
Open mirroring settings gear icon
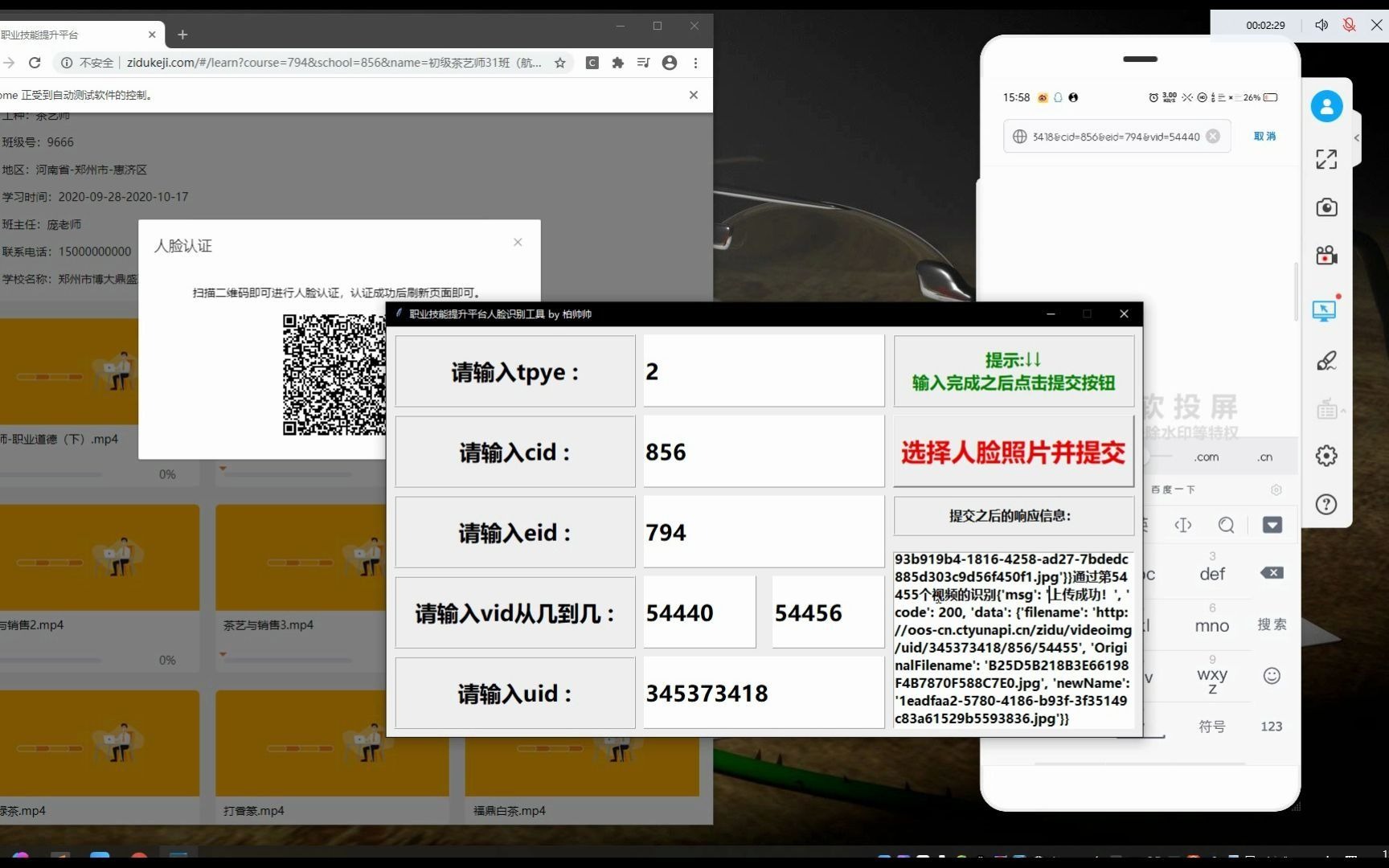(x=1326, y=456)
